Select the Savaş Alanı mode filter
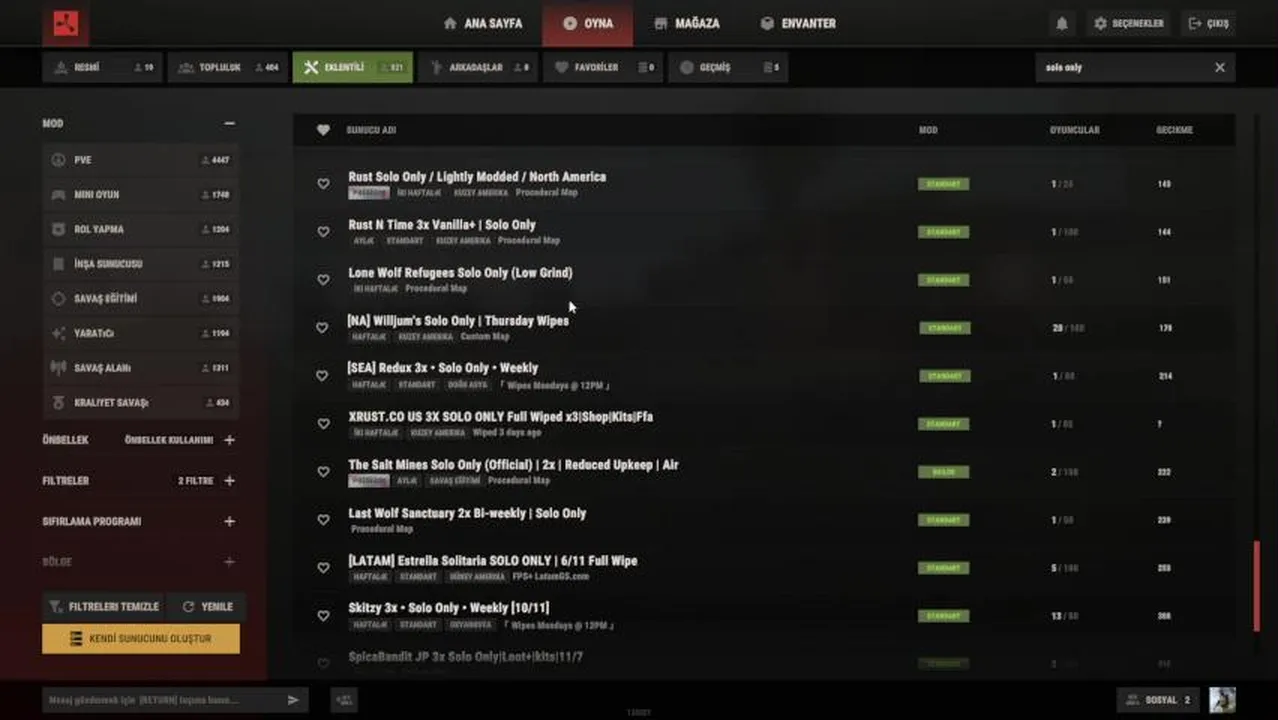The height and width of the screenshot is (720, 1278). pyautogui.click(x=141, y=368)
